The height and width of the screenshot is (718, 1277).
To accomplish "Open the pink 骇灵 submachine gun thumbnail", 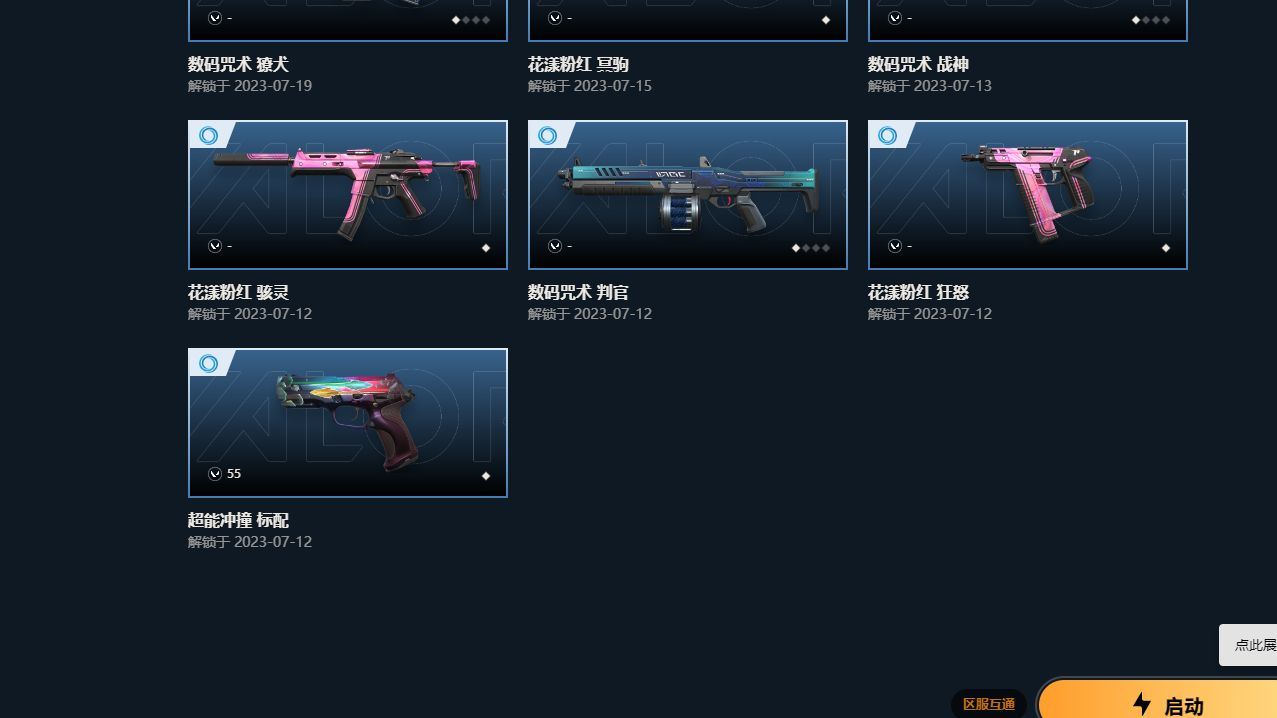I will click(348, 195).
